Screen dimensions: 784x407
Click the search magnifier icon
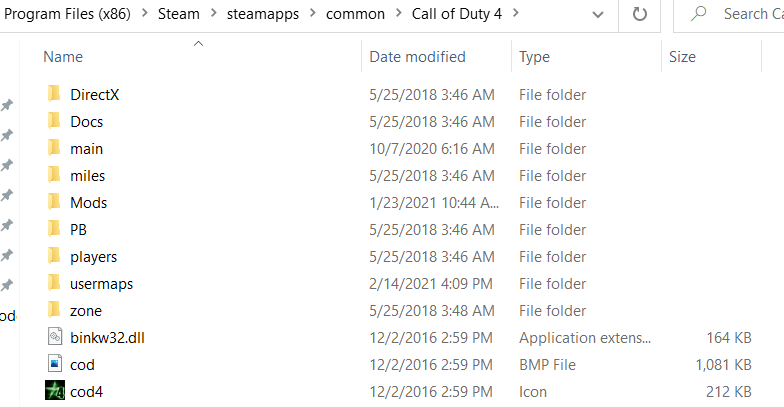[x=698, y=14]
